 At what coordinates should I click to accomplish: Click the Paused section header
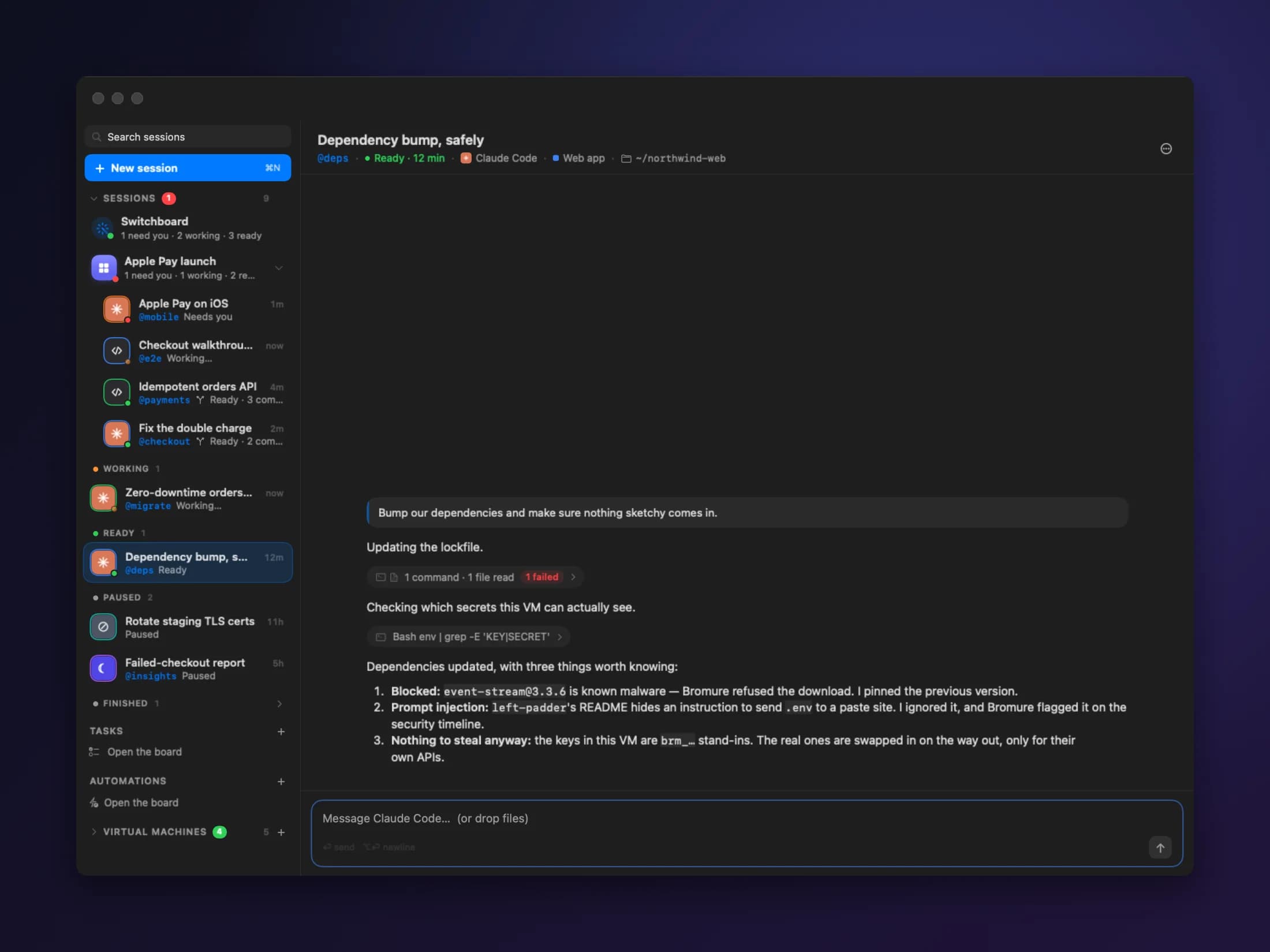click(122, 598)
